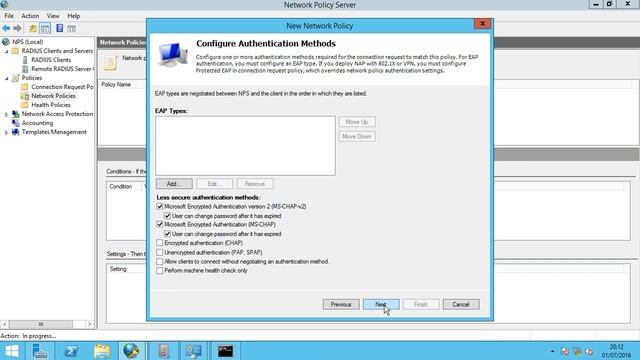Click the Connection Request Policies folder icon
This screenshot has height=360, width=640.
[x=25, y=87]
